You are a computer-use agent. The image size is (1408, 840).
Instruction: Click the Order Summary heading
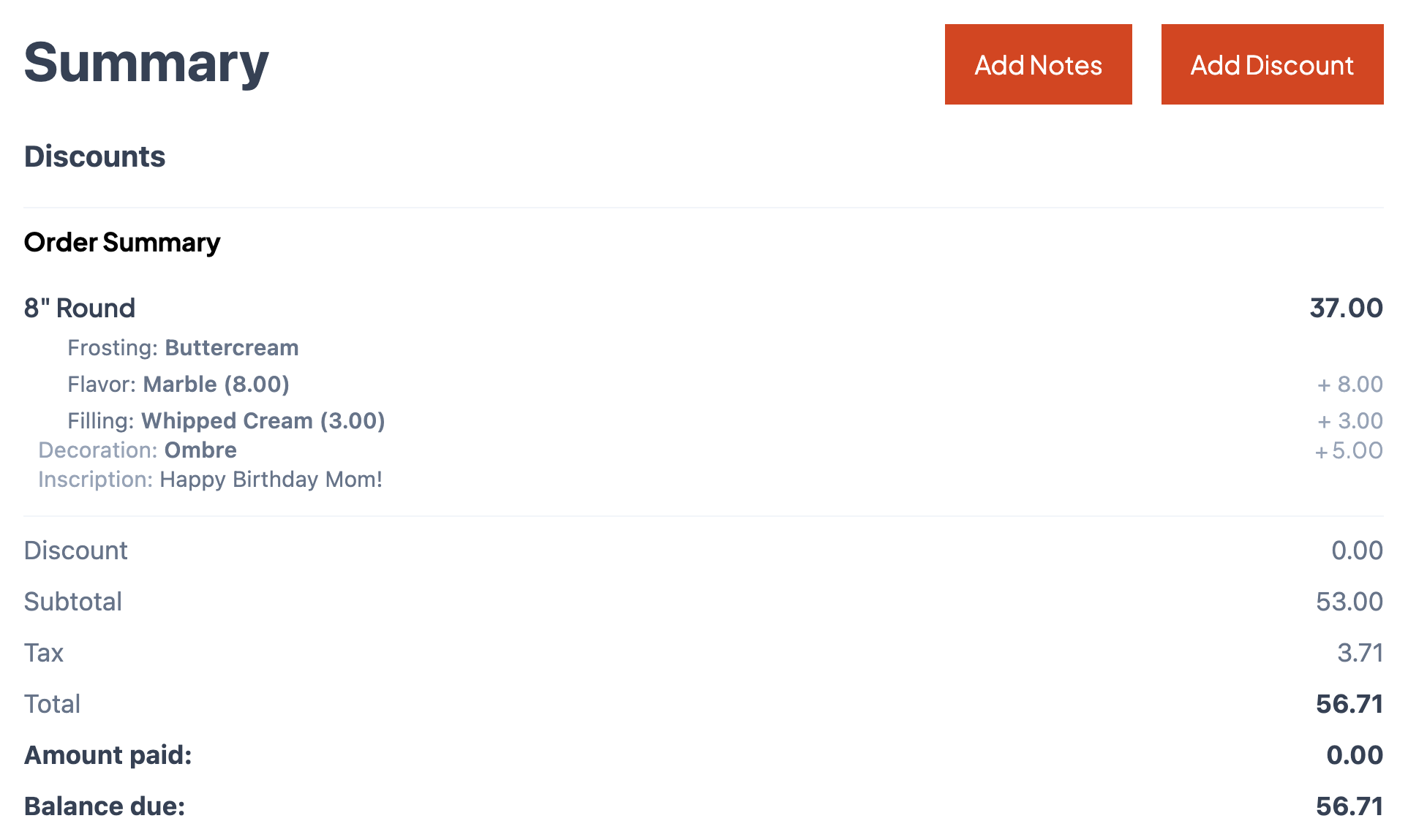[121, 242]
